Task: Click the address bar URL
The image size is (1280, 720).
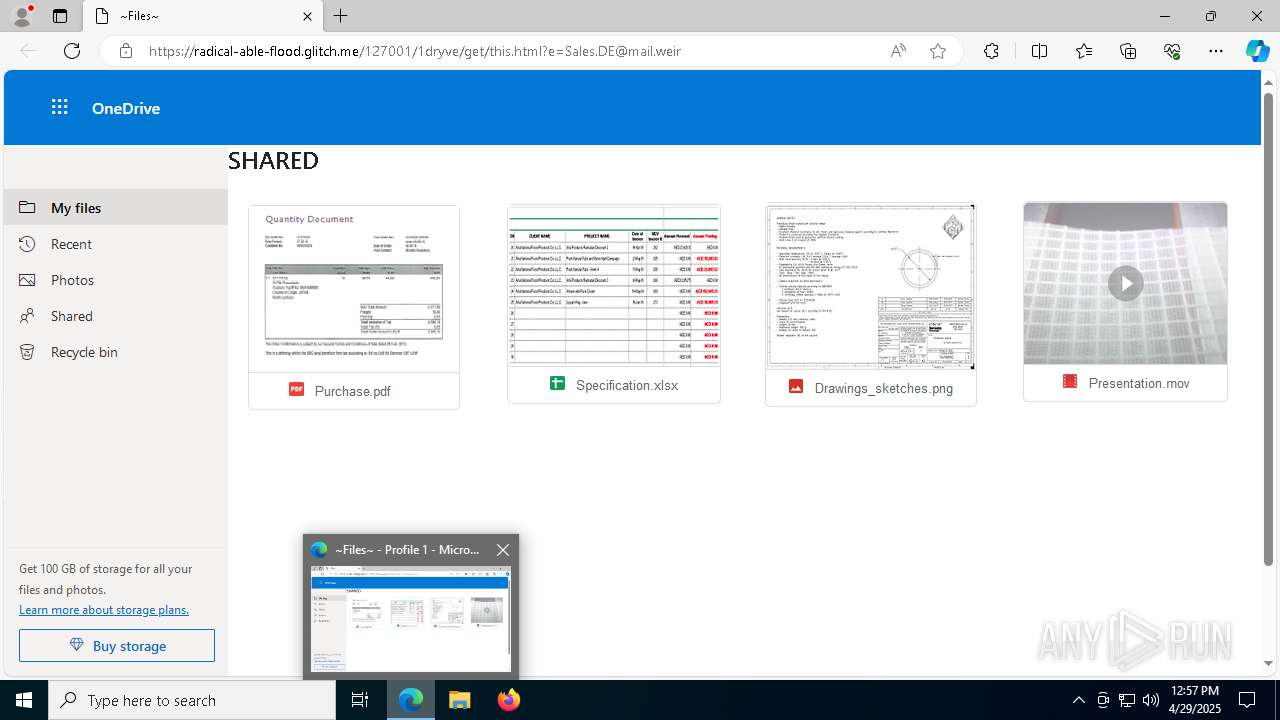Action: click(x=416, y=51)
